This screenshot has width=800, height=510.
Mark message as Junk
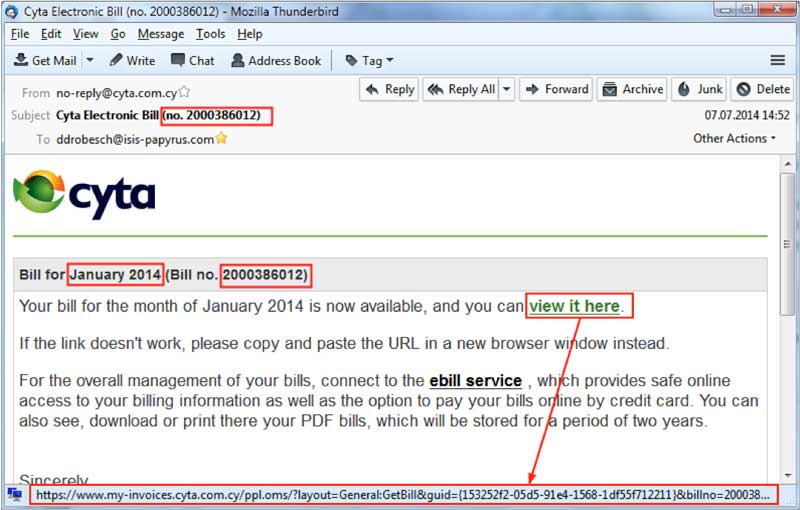click(x=699, y=90)
